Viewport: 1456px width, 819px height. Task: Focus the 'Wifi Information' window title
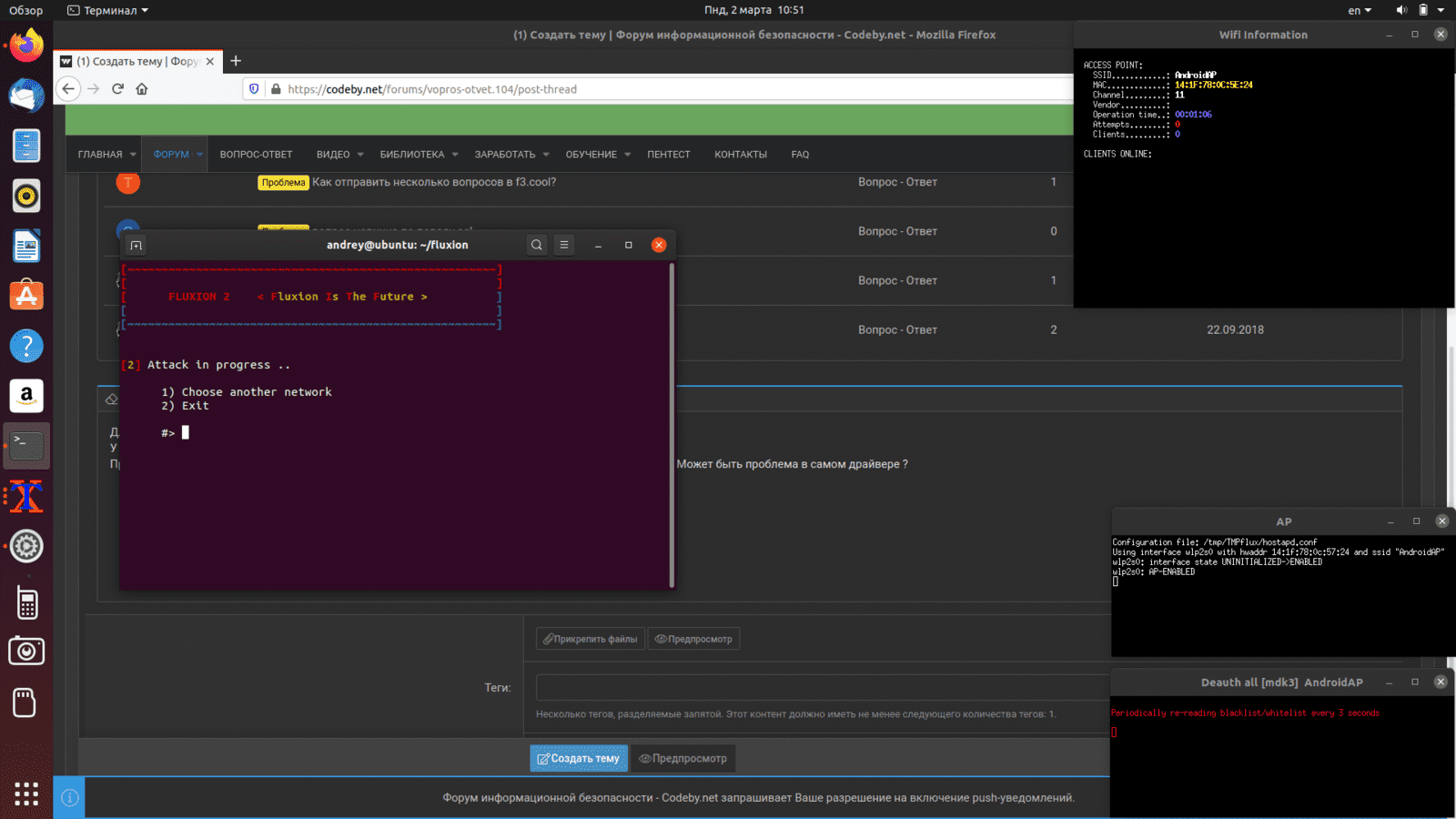1263,35
